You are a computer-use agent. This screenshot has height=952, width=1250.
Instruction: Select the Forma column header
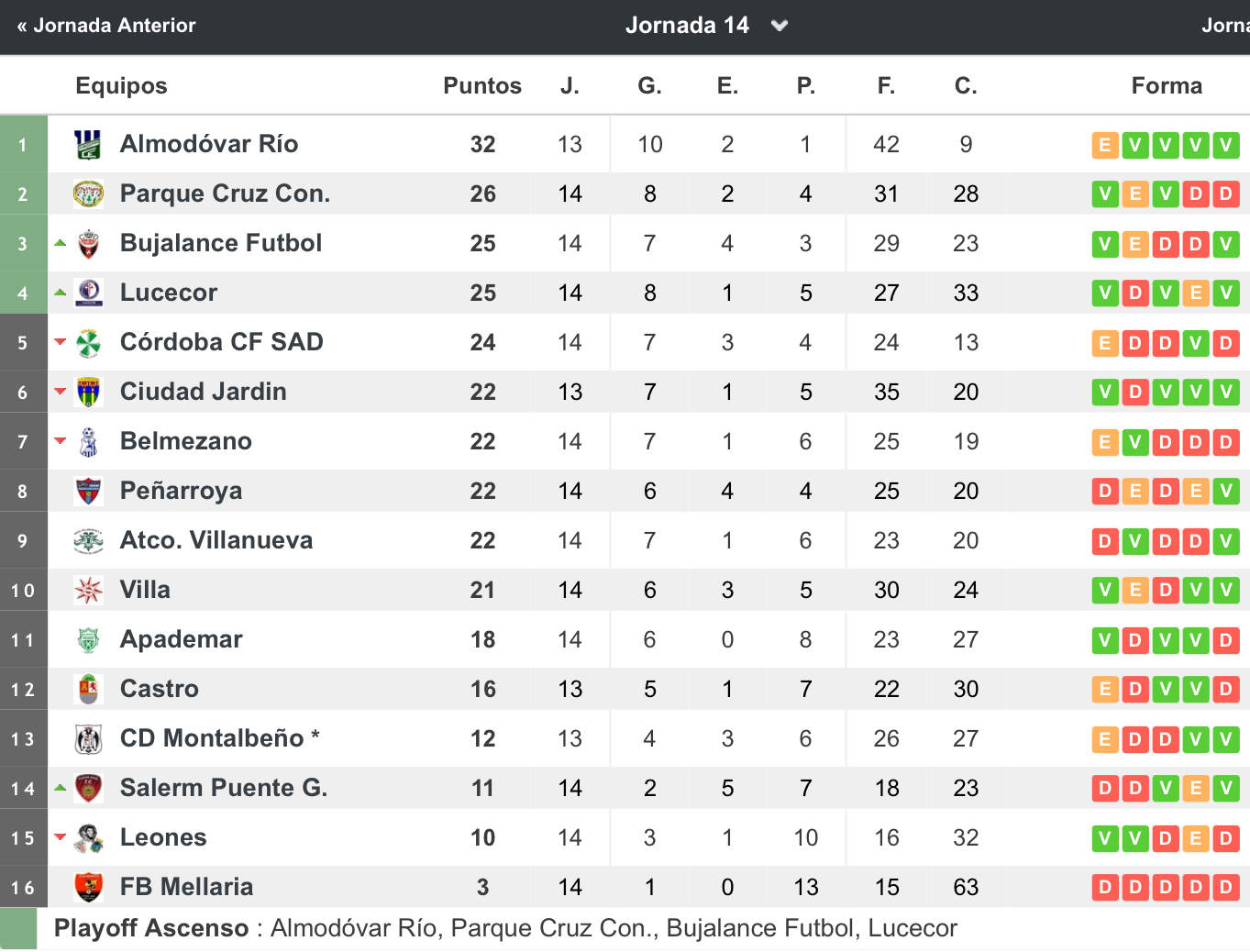click(1167, 85)
